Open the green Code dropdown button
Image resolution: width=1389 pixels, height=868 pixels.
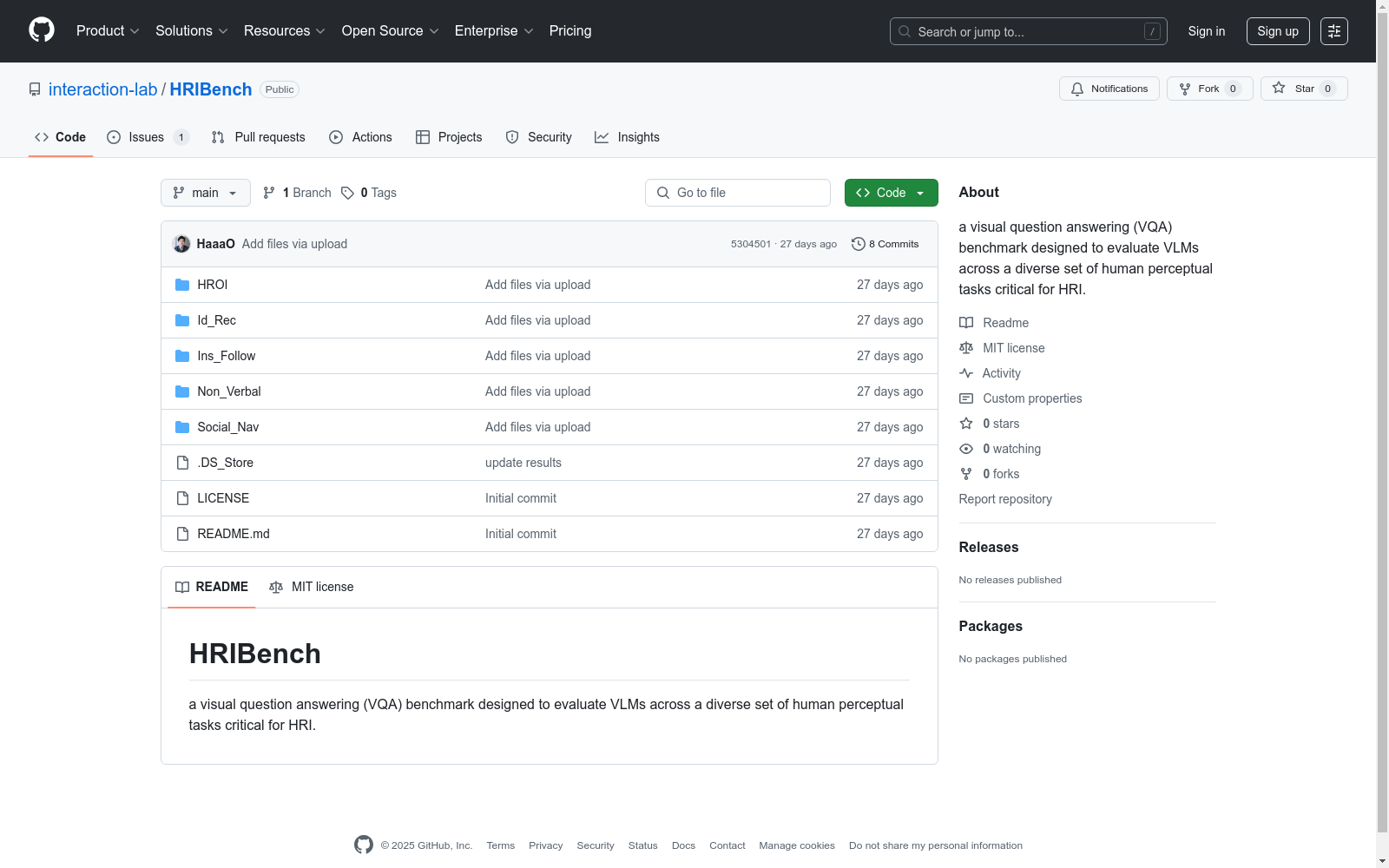891,193
